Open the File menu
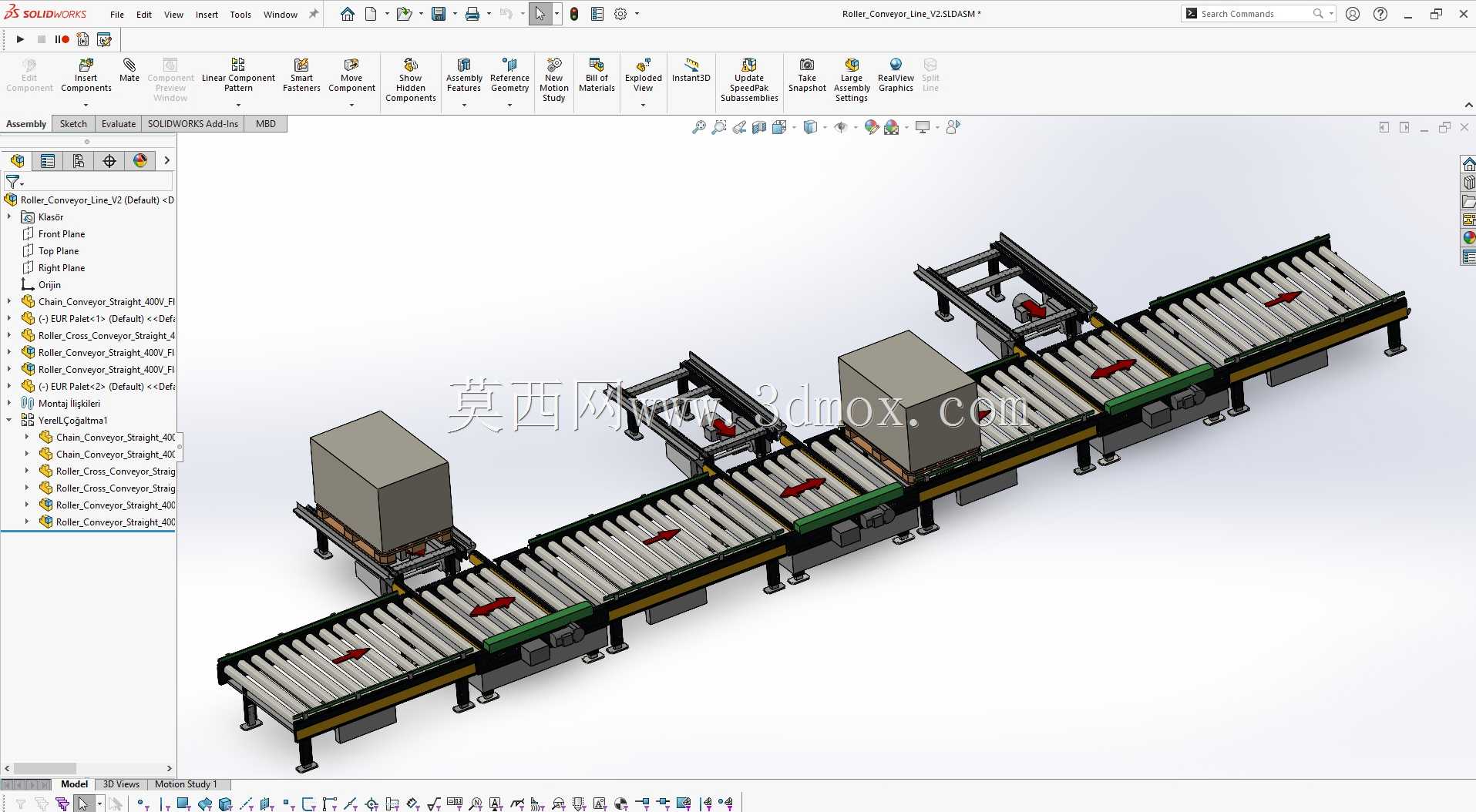 117,15
